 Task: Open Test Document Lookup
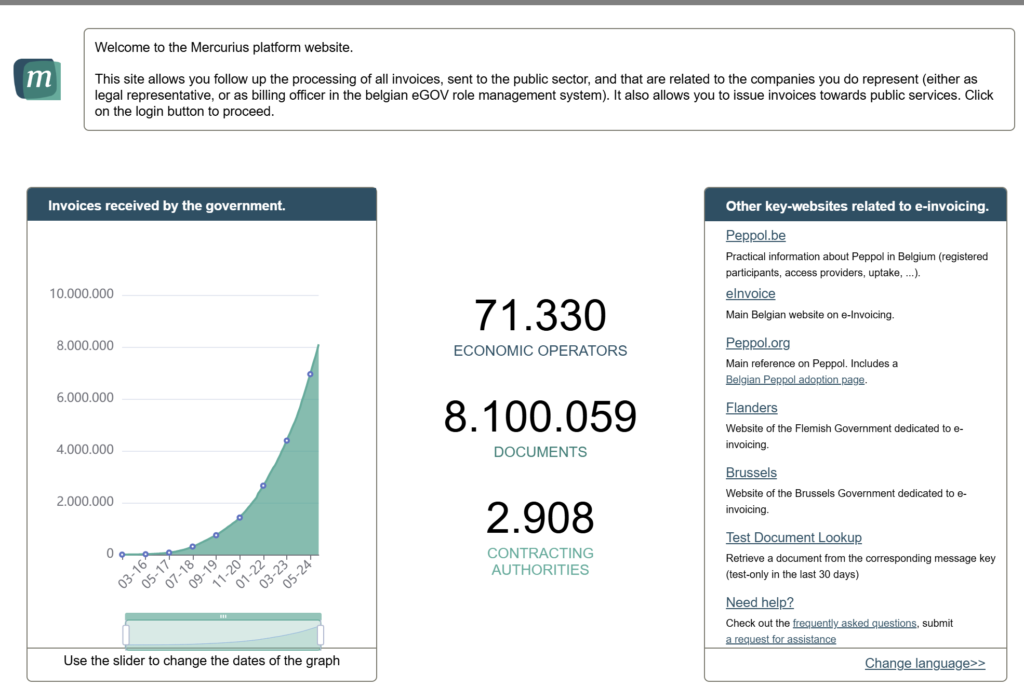click(x=793, y=537)
